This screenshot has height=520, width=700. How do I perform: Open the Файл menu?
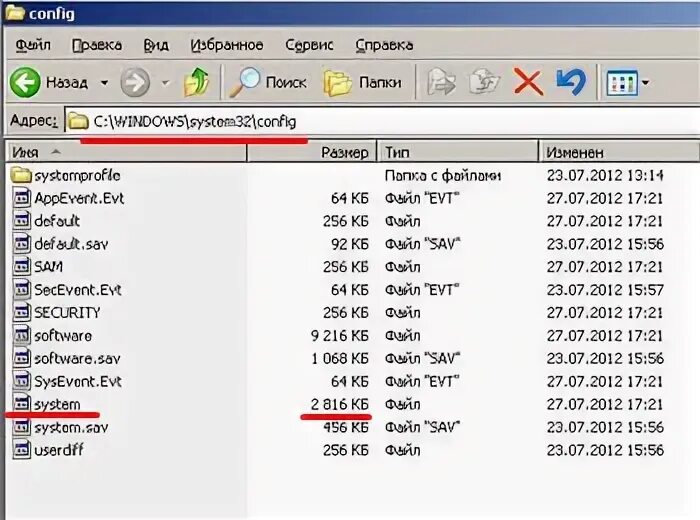click(x=33, y=45)
